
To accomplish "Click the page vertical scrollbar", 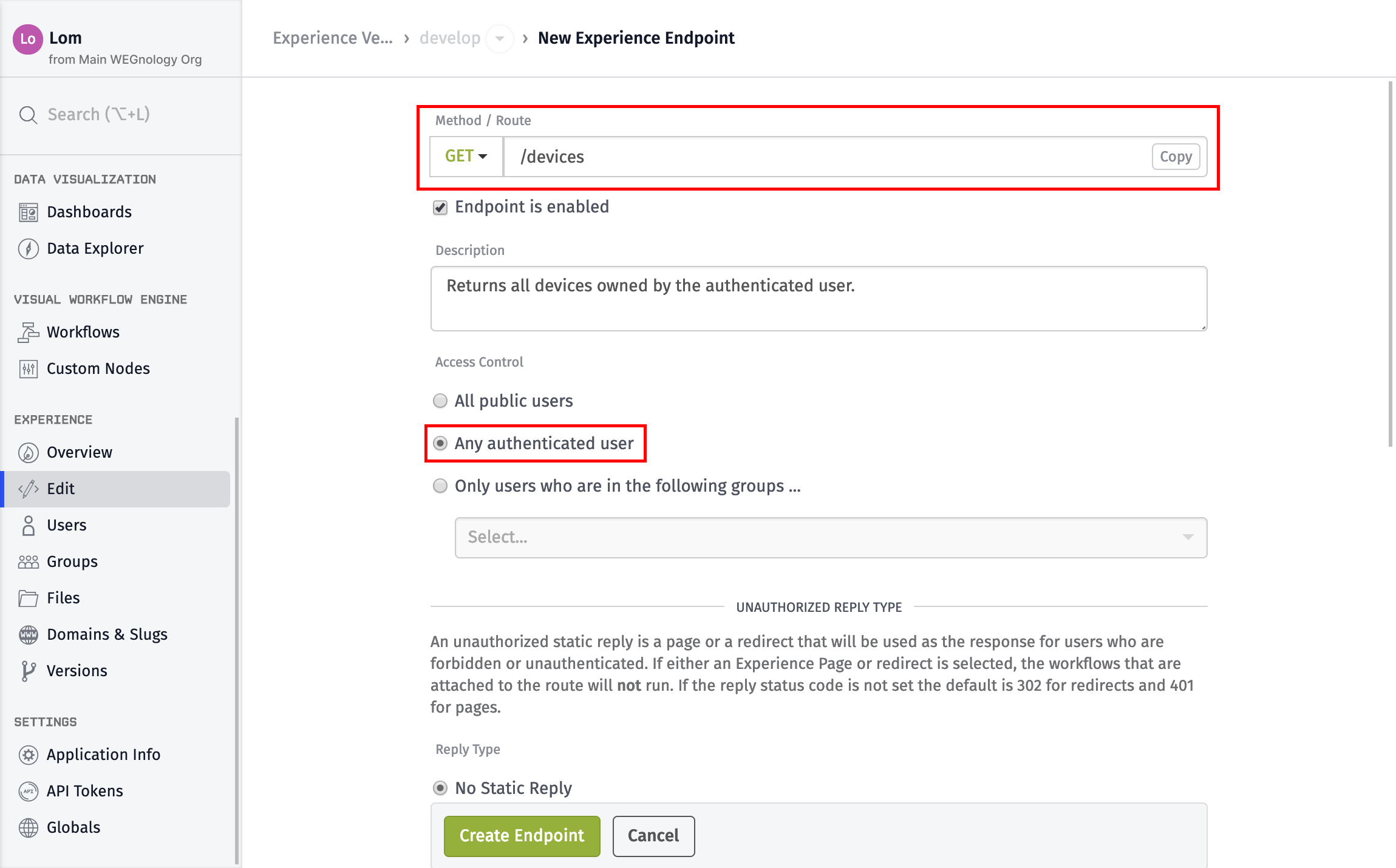I will click(1390, 265).
